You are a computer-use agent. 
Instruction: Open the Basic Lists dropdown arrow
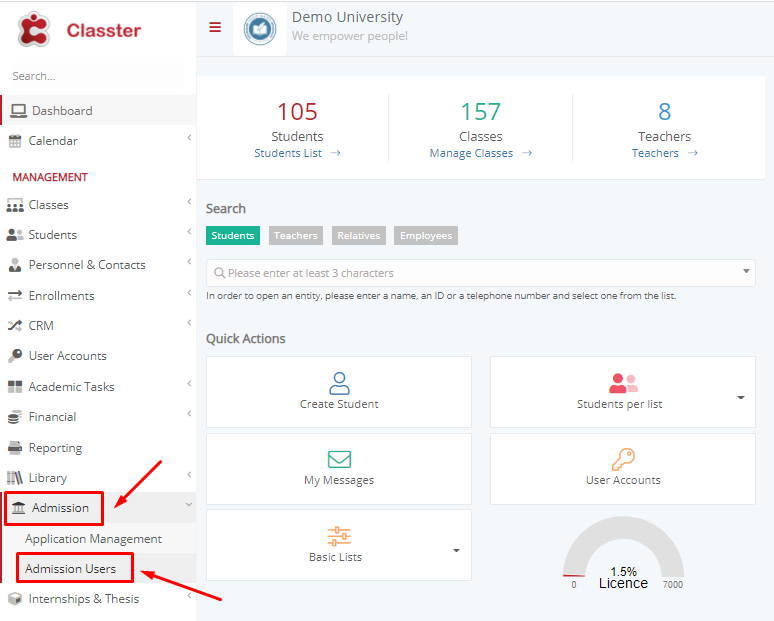pyautogui.click(x=456, y=550)
